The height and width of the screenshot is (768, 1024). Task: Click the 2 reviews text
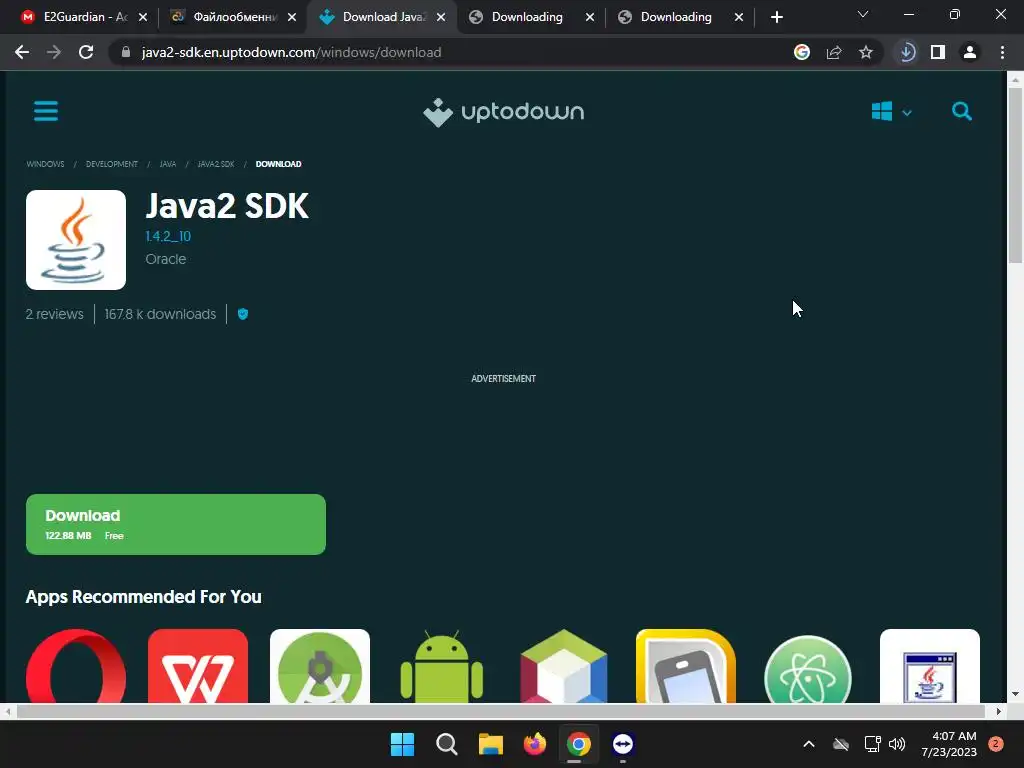[x=55, y=314]
